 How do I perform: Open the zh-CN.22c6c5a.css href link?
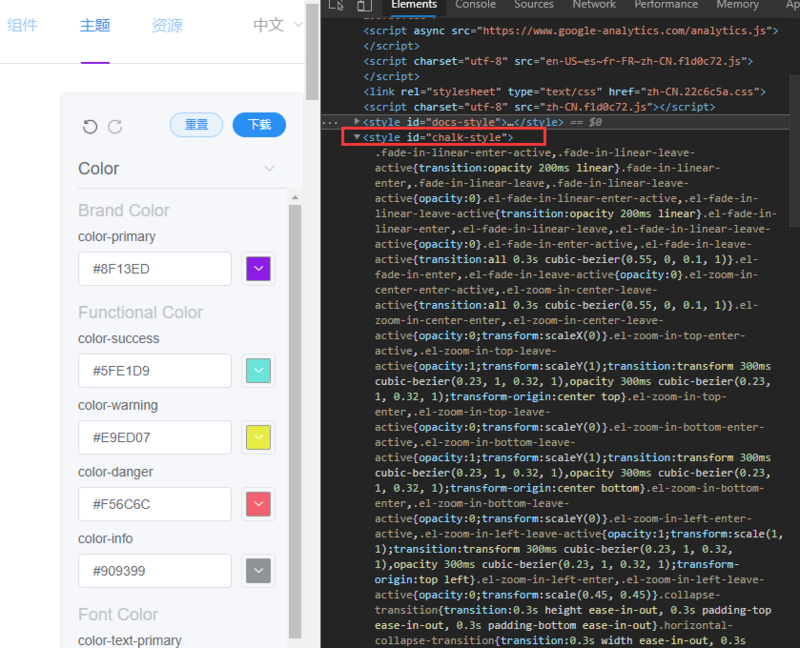click(x=700, y=92)
